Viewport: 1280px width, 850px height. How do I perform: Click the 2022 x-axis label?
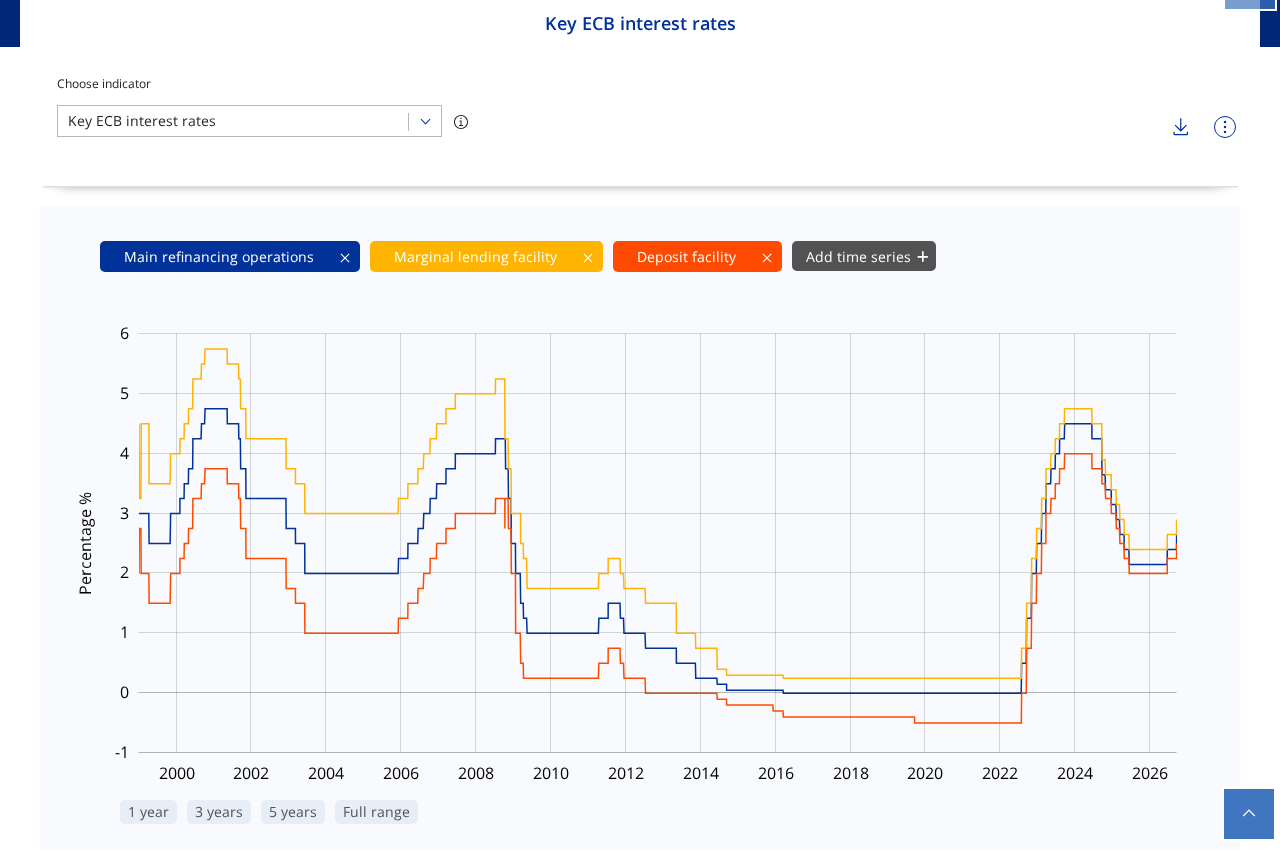tap(1000, 774)
